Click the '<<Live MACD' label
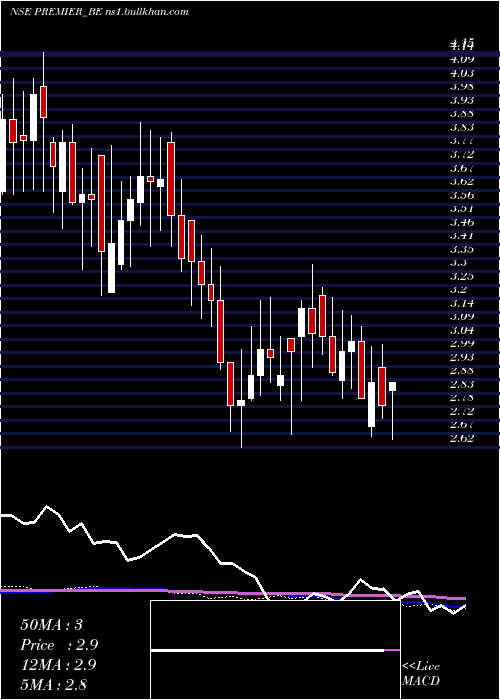Image resolution: width=500 pixels, height=700 pixels. 421,674
